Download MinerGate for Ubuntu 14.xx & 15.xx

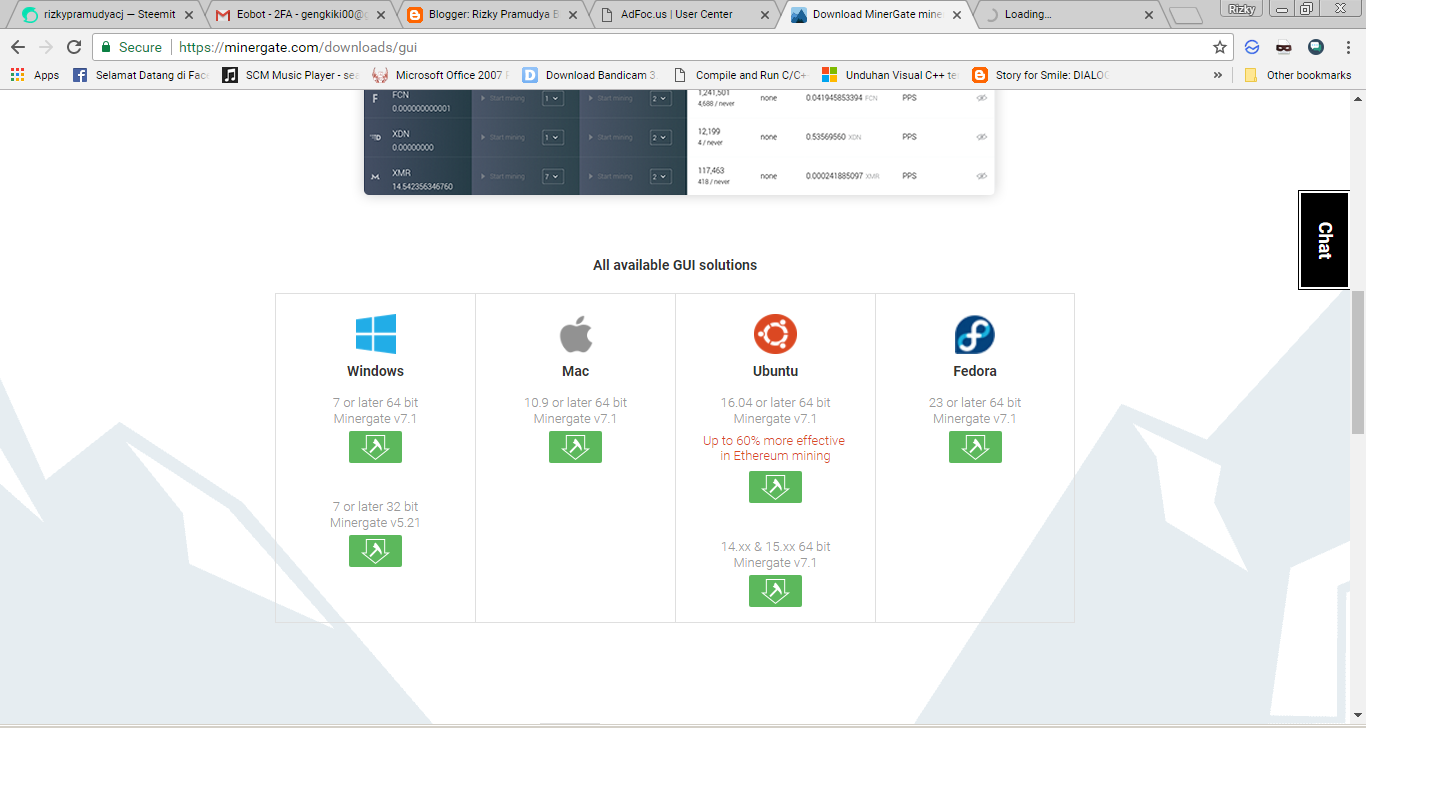pos(775,591)
